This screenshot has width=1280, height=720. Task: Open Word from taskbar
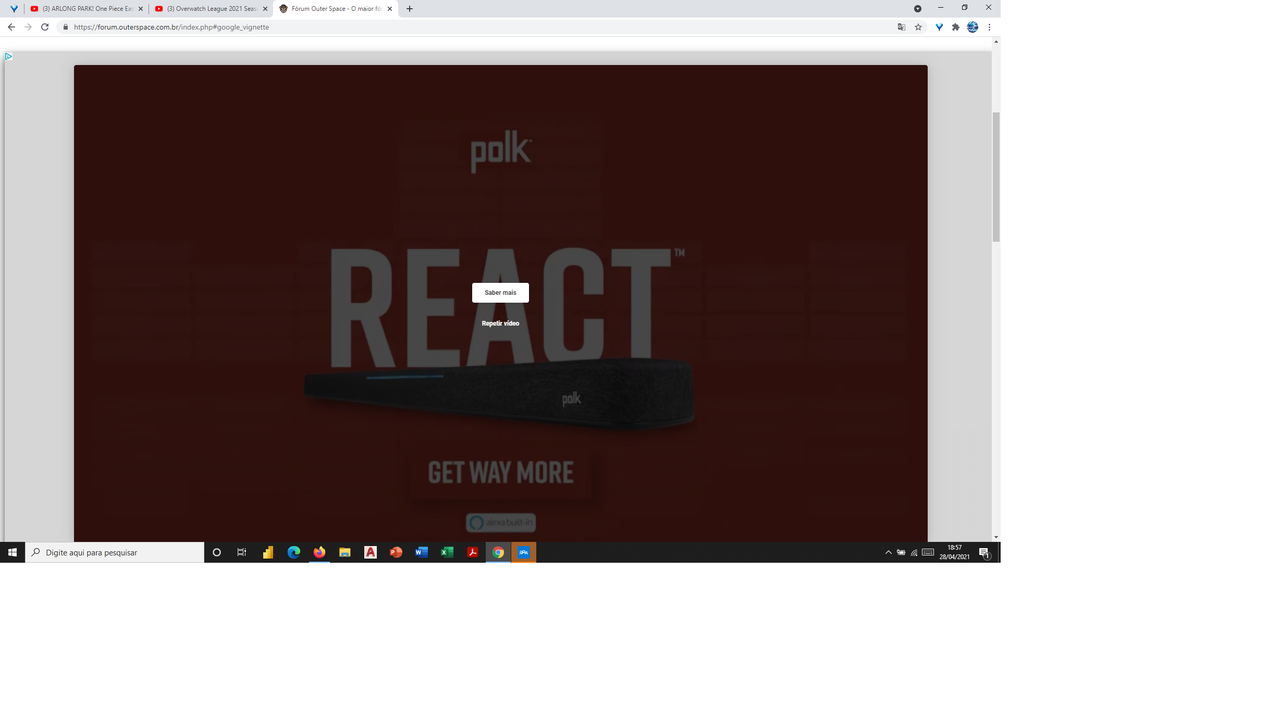click(x=421, y=552)
